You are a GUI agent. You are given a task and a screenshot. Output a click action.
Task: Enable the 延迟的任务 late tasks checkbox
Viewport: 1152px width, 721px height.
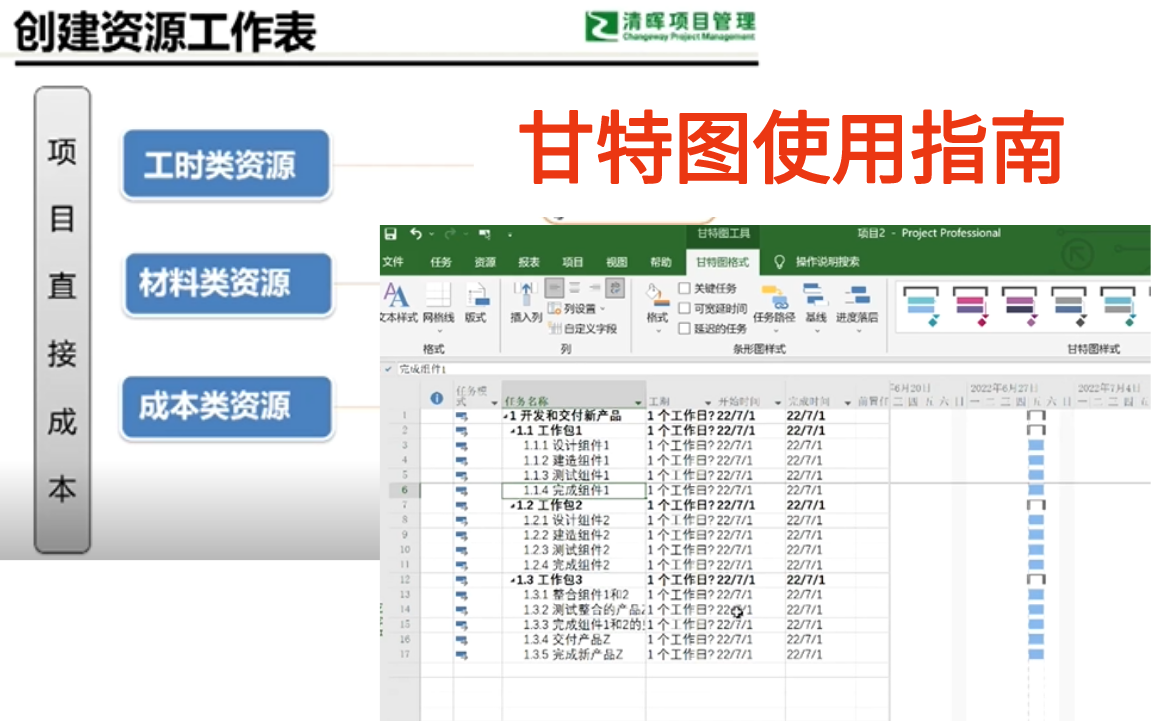tap(682, 328)
